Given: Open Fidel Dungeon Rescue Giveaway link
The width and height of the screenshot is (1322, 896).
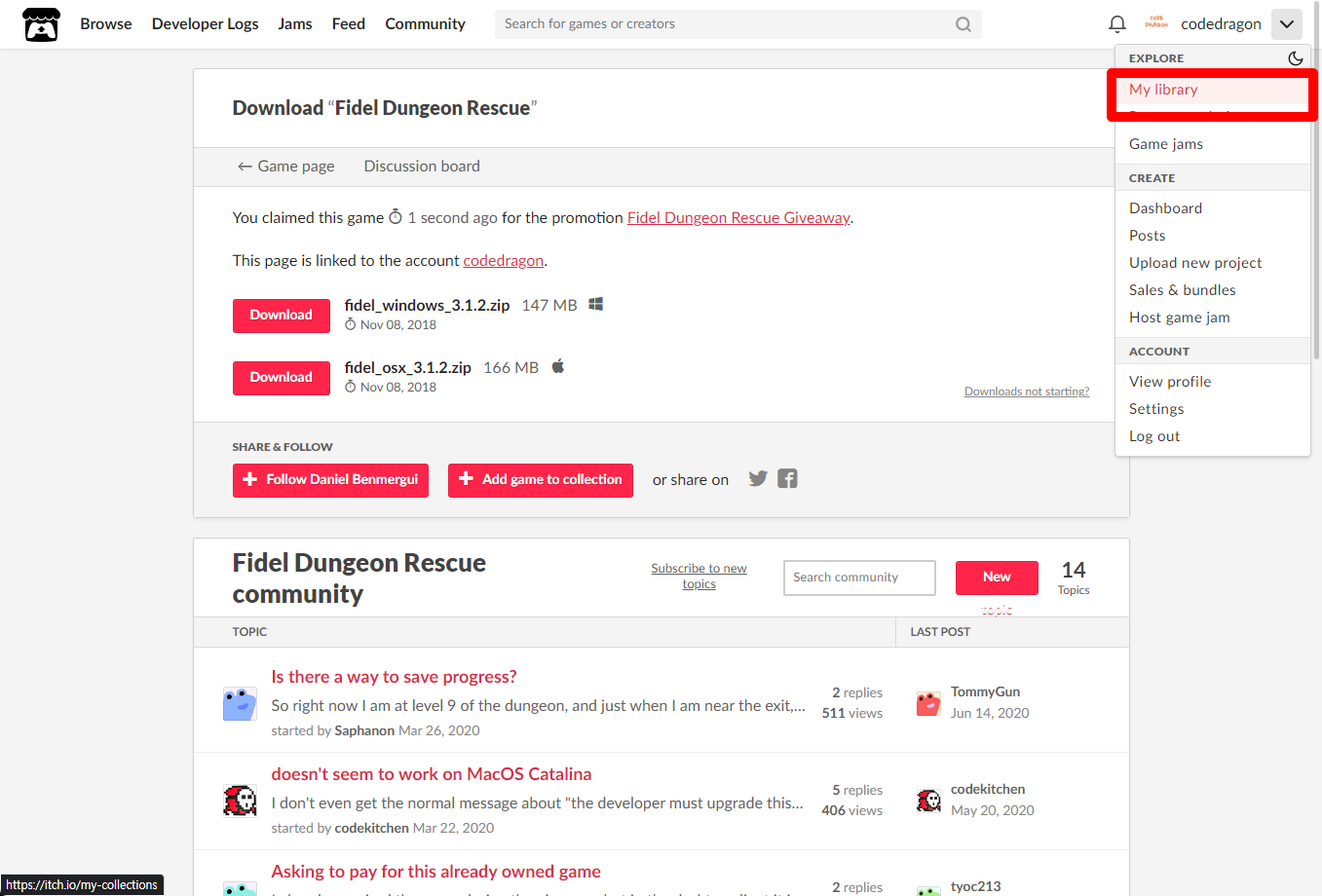Looking at the screenshot, I should (738, 218).
